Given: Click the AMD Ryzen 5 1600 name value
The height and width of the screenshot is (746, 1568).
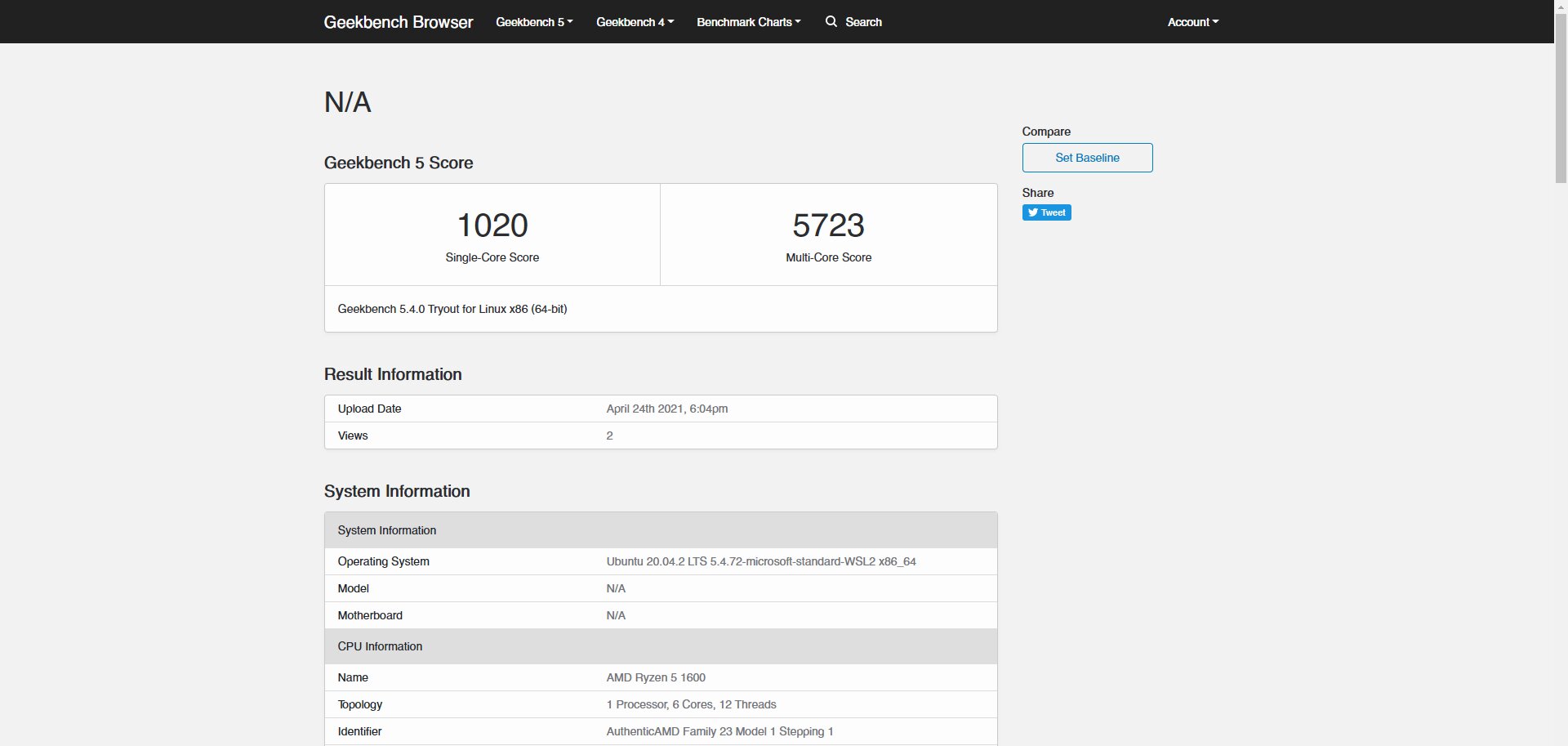Looking at the screenshot, I should 656,677.
